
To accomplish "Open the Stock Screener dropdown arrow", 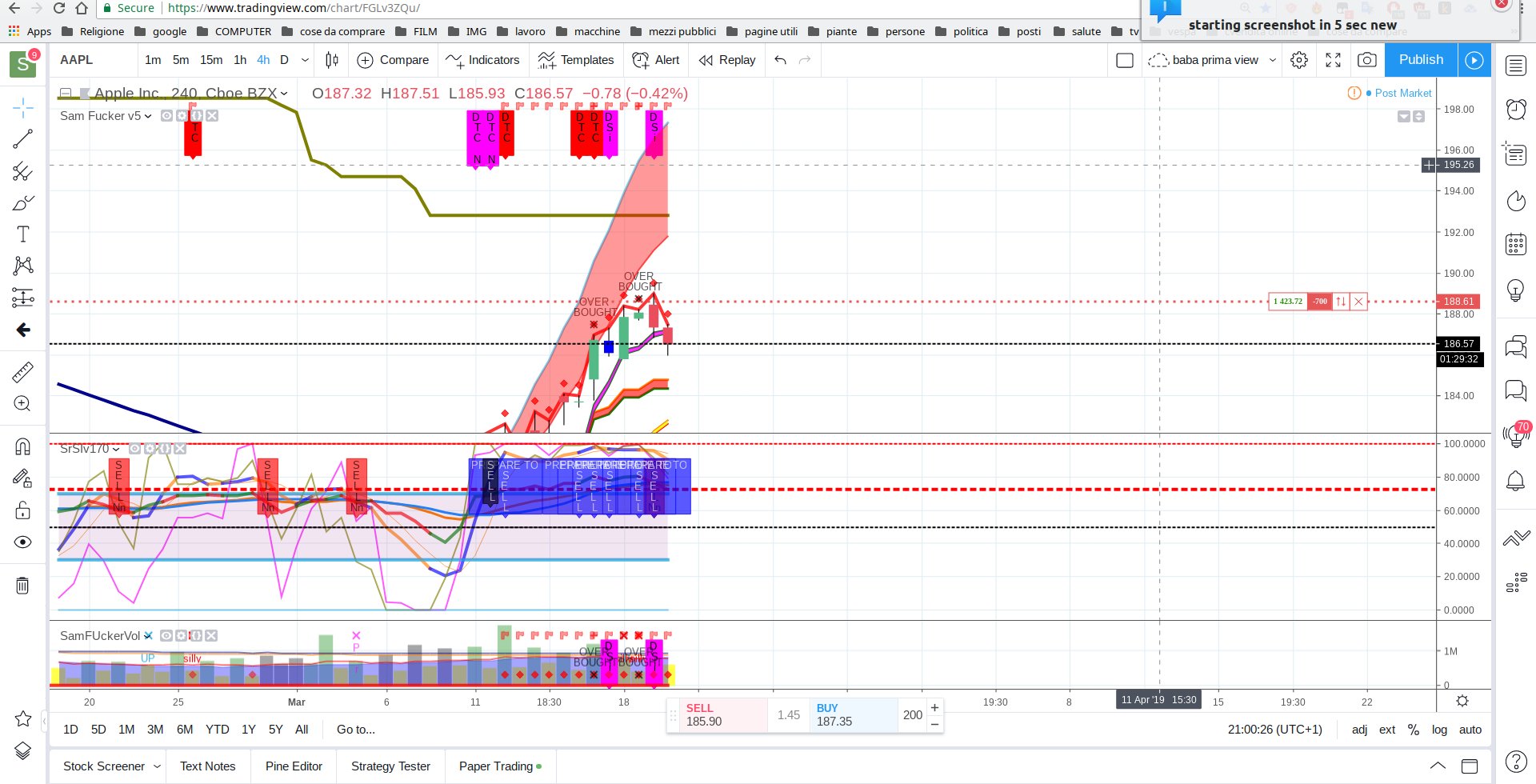I will pyautogui.click(x=157, y=766).
